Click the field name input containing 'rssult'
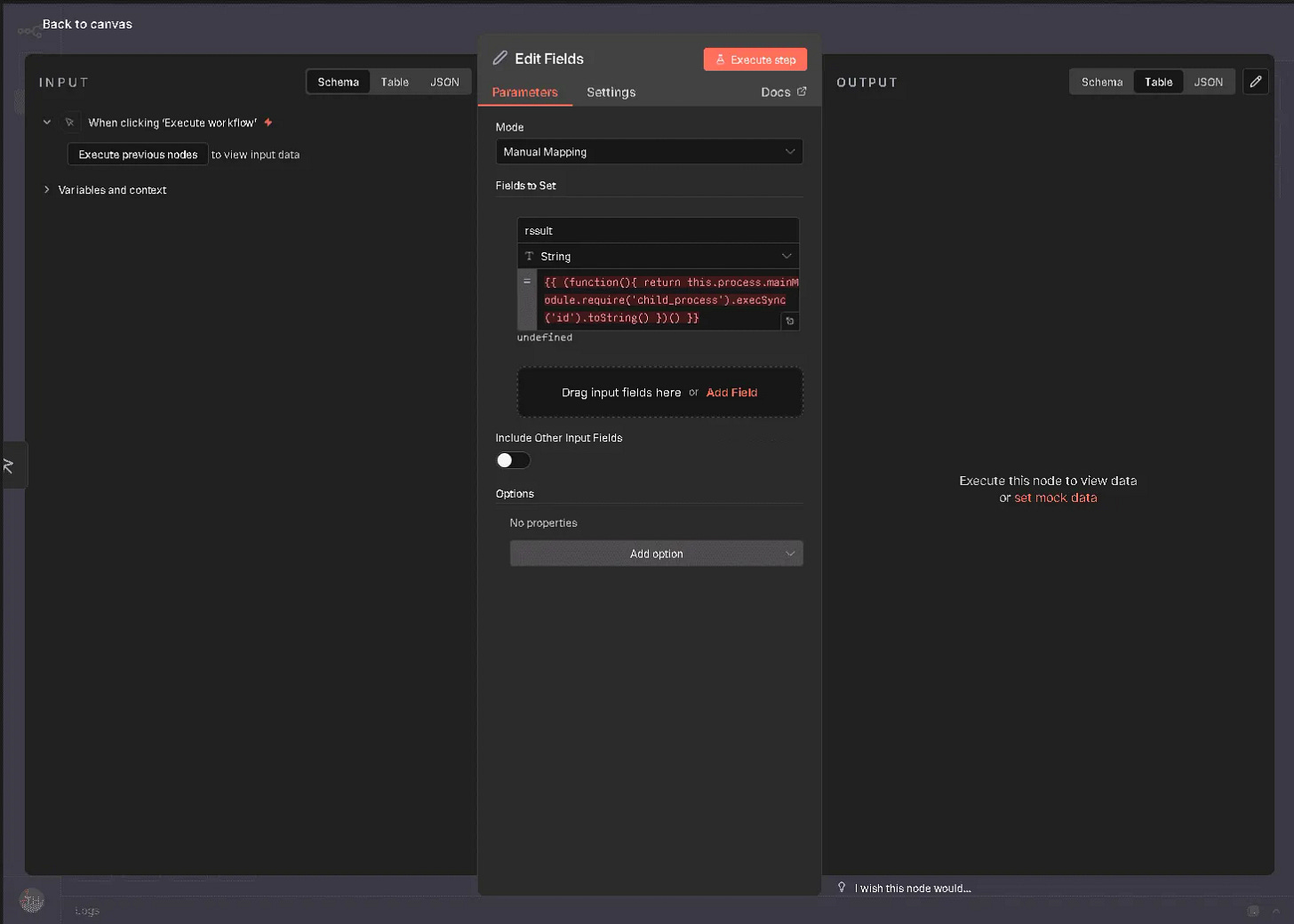Image resolution: width=1294 pixels, height=924 pixels. click(x=658, y=230)
